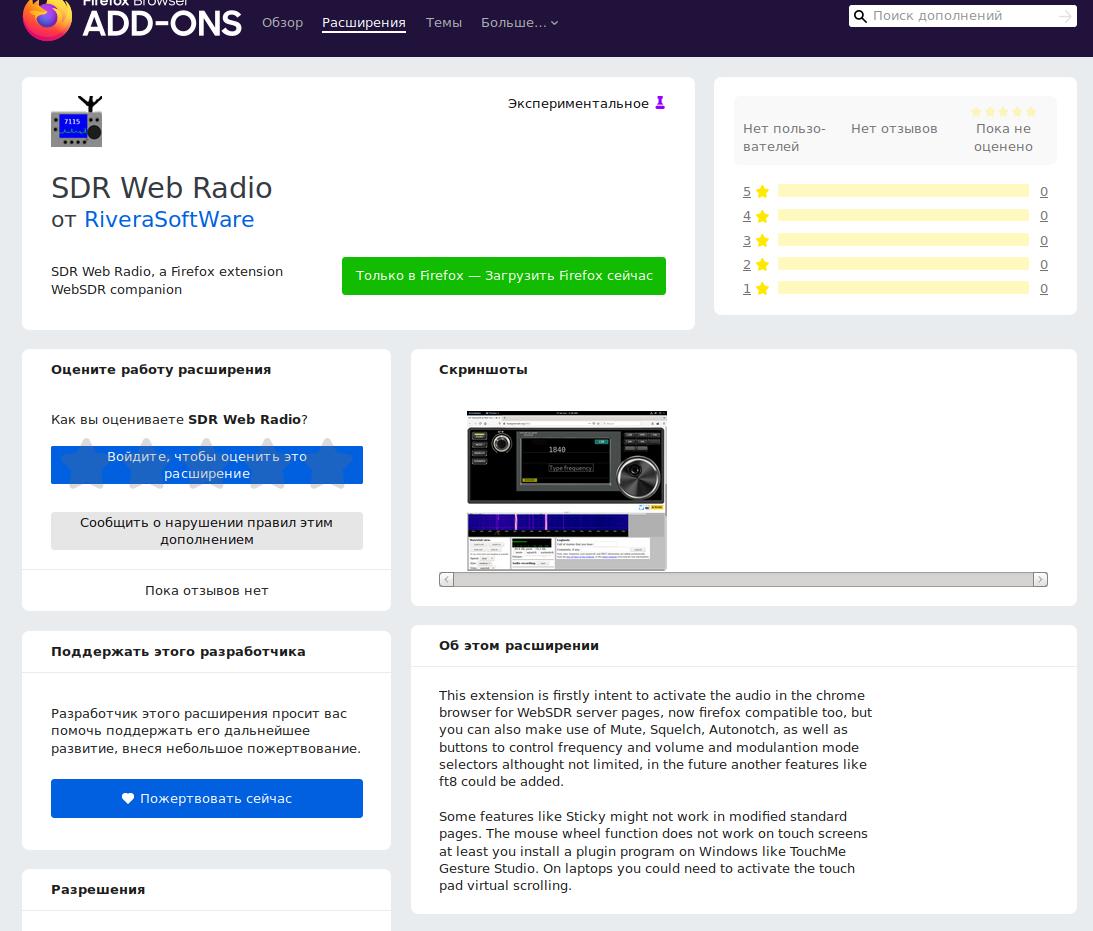
Task: Focus the Поиск дополнений search field
Action: coord(962,16)
